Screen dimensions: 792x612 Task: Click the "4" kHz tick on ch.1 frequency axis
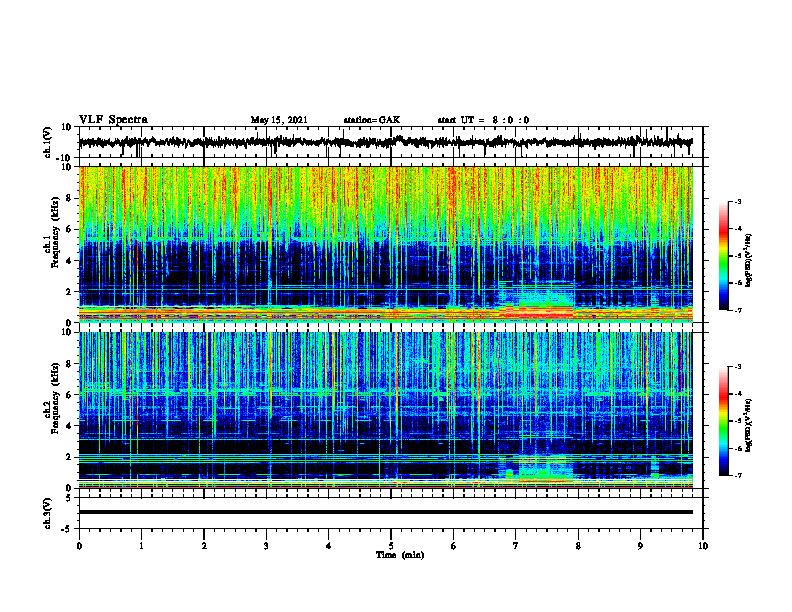(71, 261)
